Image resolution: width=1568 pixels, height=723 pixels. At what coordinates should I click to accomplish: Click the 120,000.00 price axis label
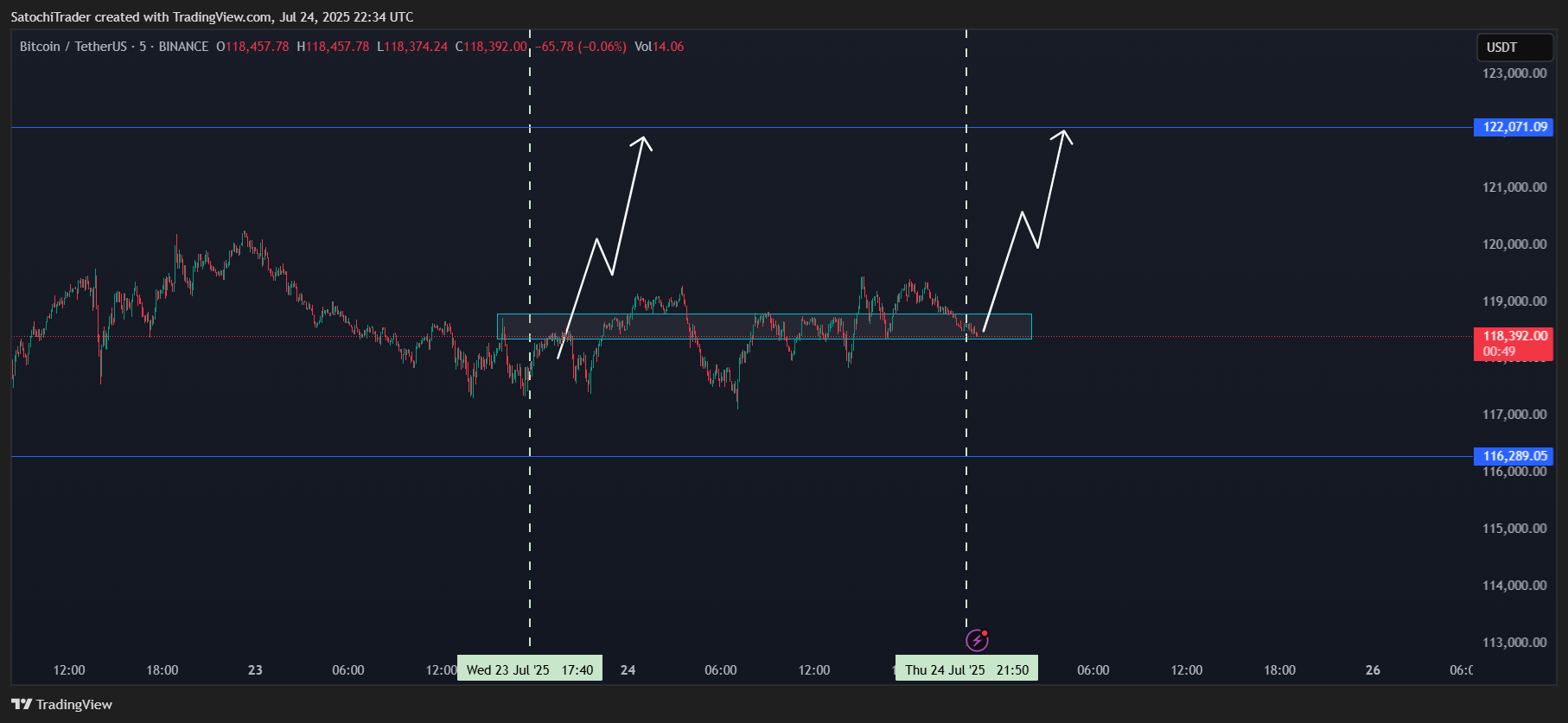coord(1514,244)
